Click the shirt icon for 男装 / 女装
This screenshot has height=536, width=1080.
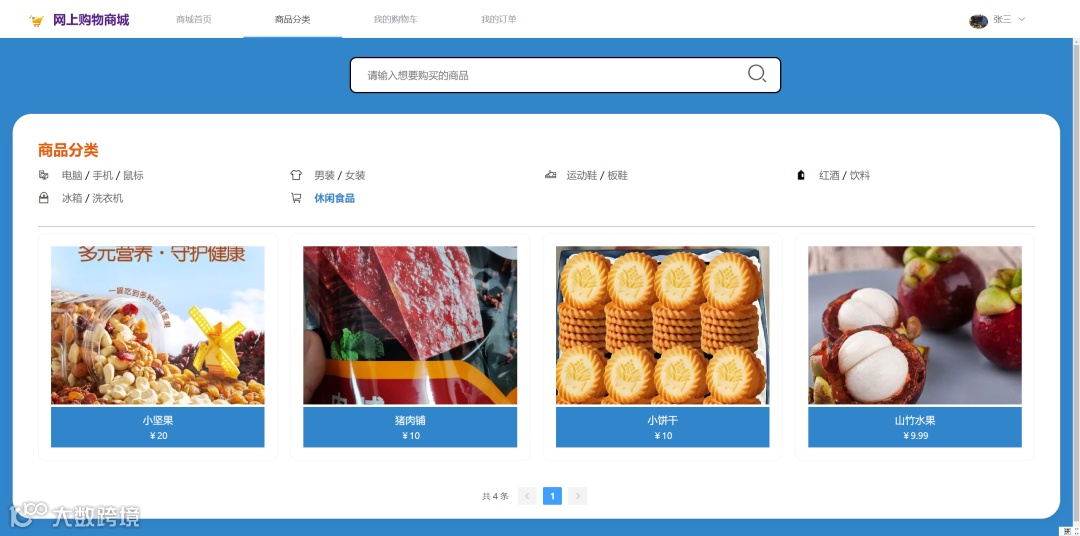(x=296, y=175)
